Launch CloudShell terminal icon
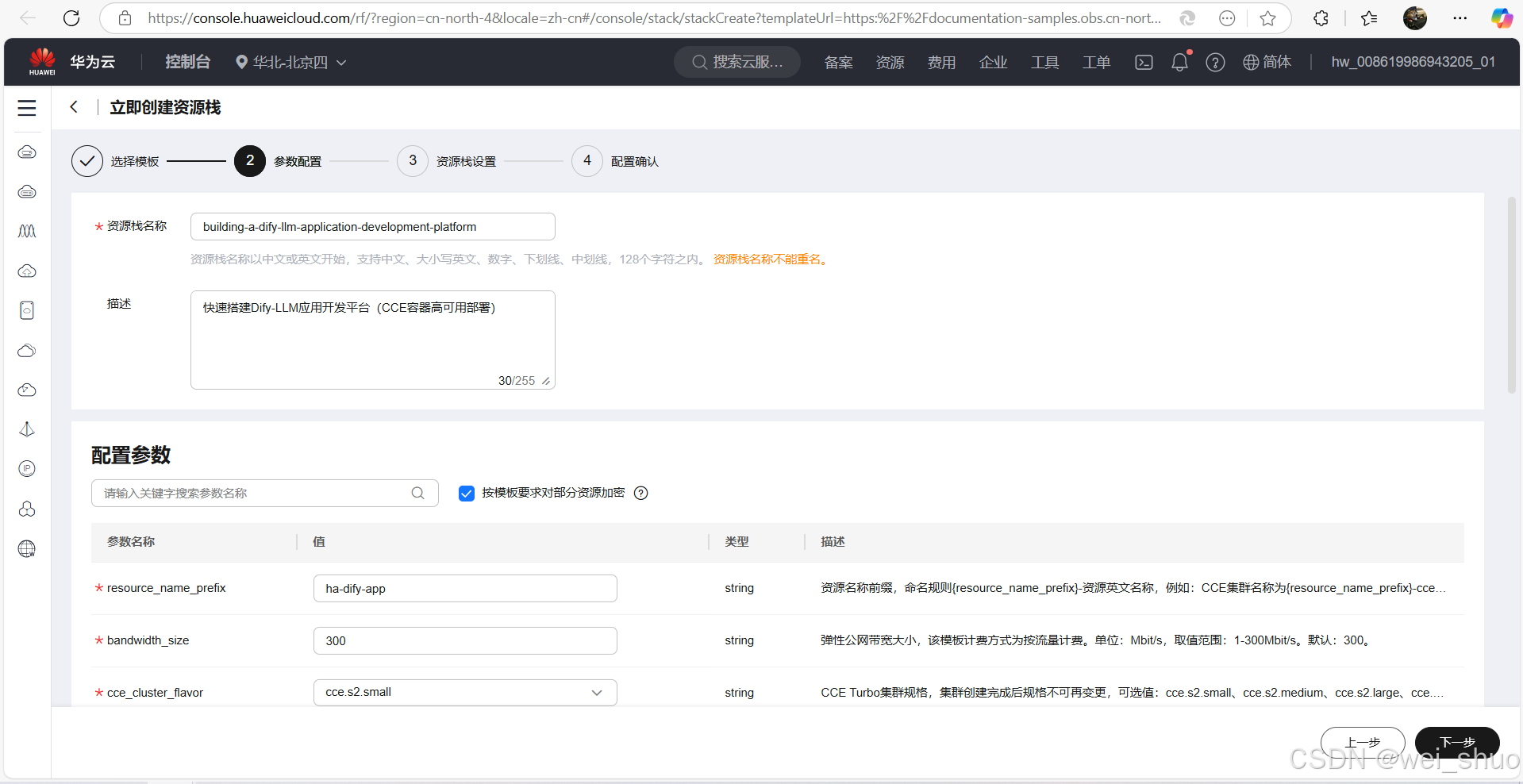Viewport: 1523px width, 784px height. (x=1144, y=62)
